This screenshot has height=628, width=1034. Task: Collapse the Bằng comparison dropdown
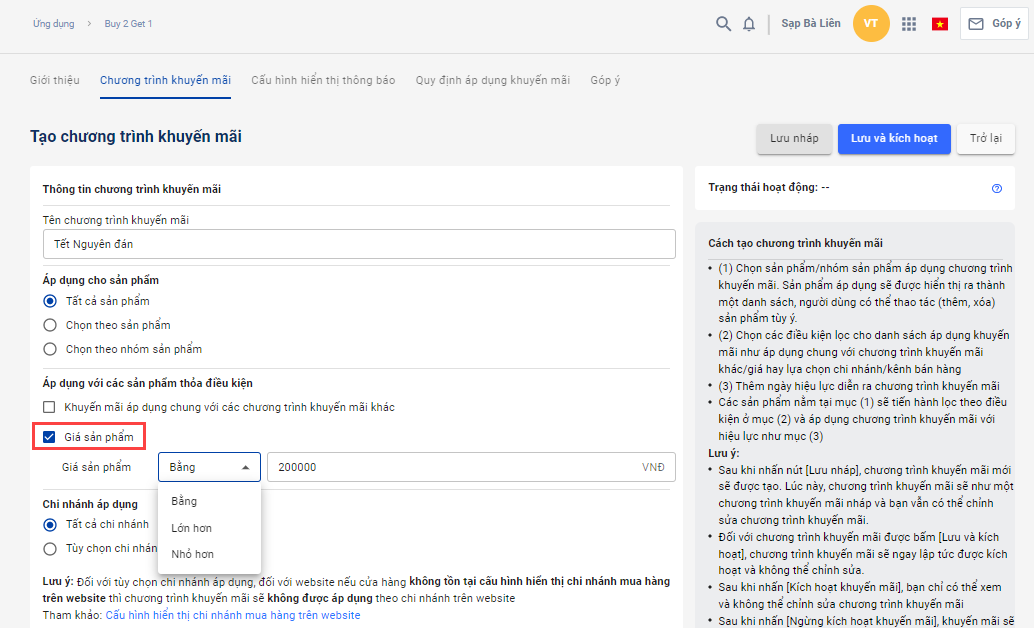coord(209,467)
